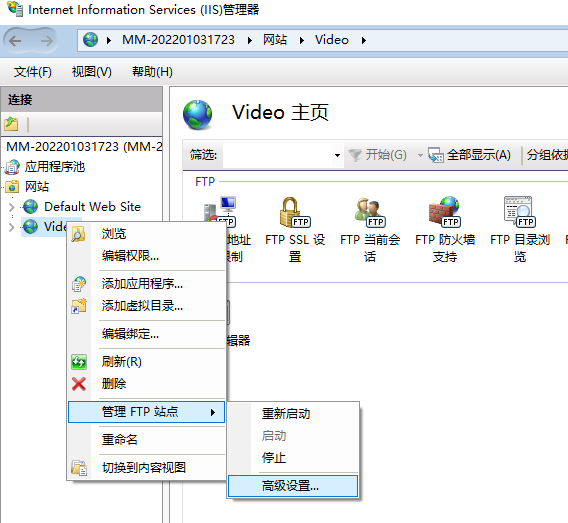
Task: Open the Help menu
Action: pos(152,72)
